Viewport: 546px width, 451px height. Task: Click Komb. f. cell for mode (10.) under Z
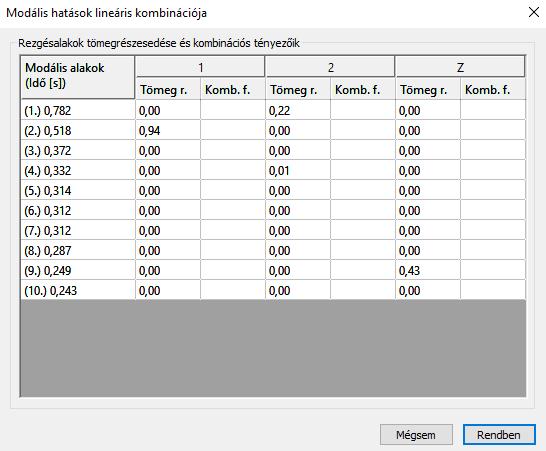point(493,290)
